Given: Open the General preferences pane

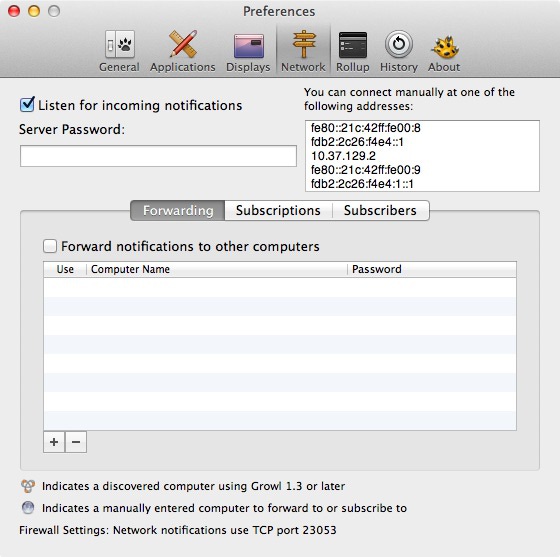Looking at the screenshot, I should pyautogui.click(x=119, y=51).
